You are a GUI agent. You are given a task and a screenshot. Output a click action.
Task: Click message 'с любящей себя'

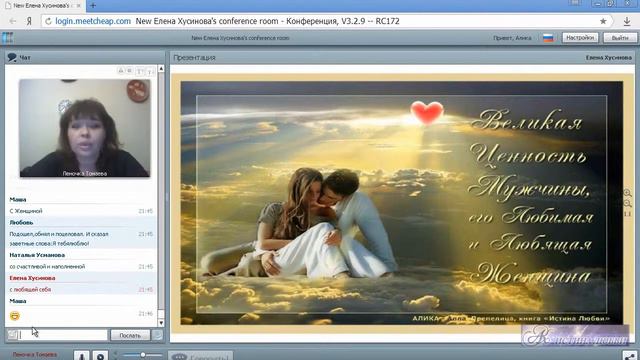30,289
